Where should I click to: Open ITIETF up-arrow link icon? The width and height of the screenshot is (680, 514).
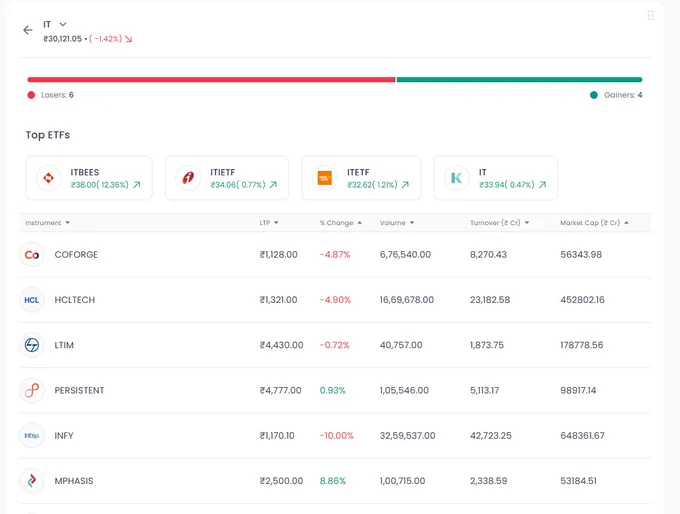pos(273,185)
